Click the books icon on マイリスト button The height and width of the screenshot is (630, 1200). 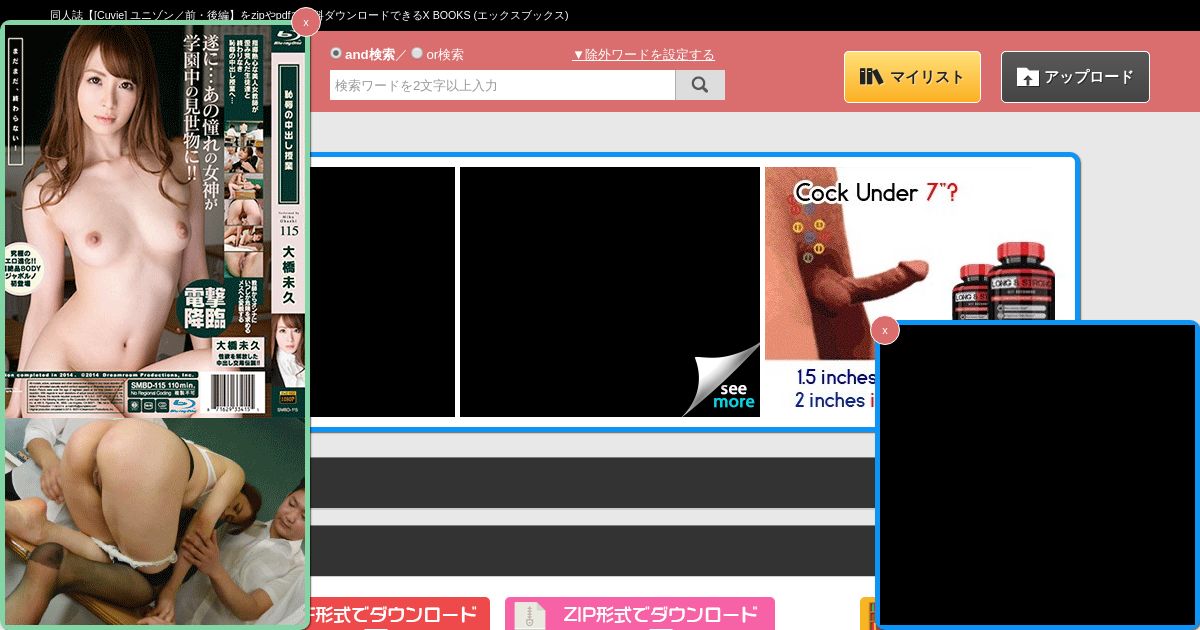(871, 77)
